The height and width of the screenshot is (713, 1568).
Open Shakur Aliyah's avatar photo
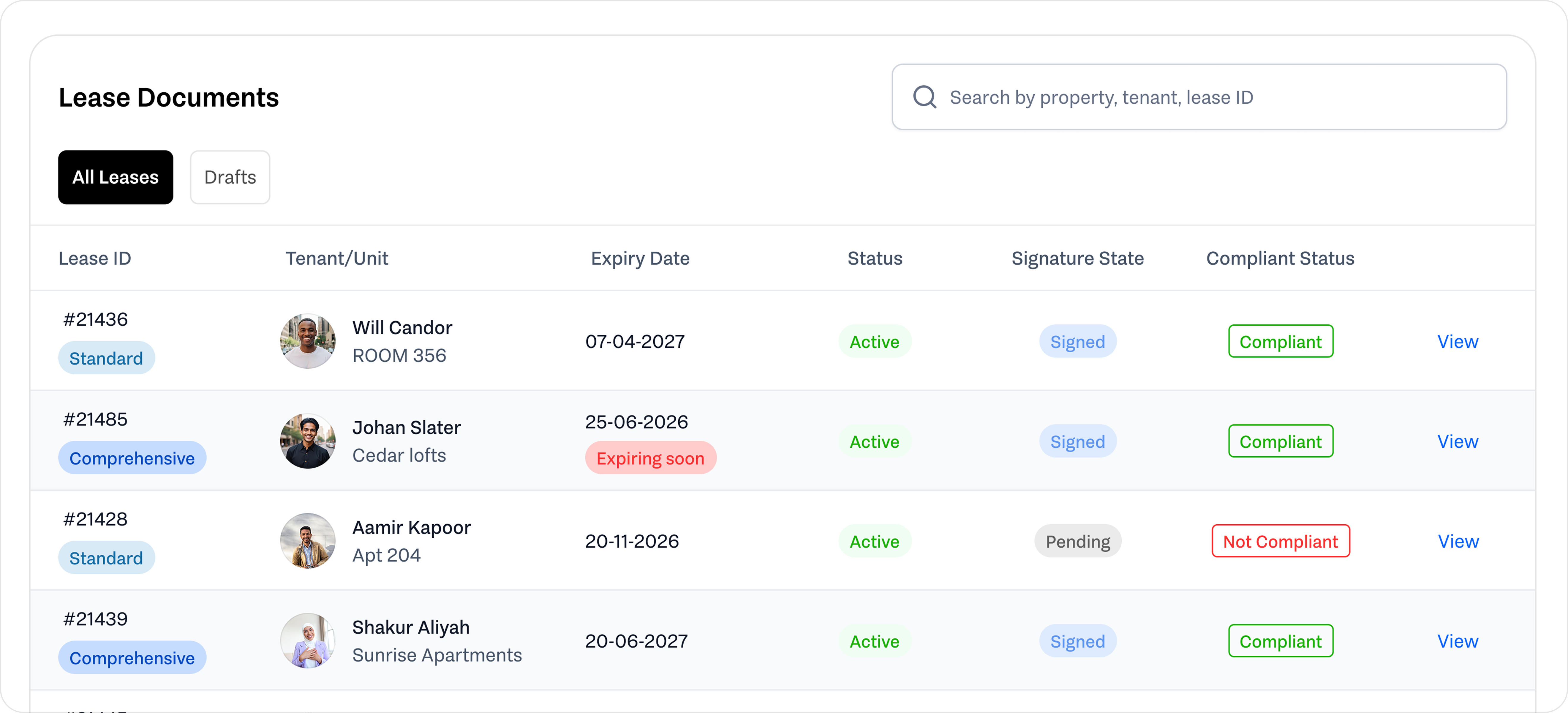pyautogui.click(x=307, y=641)
